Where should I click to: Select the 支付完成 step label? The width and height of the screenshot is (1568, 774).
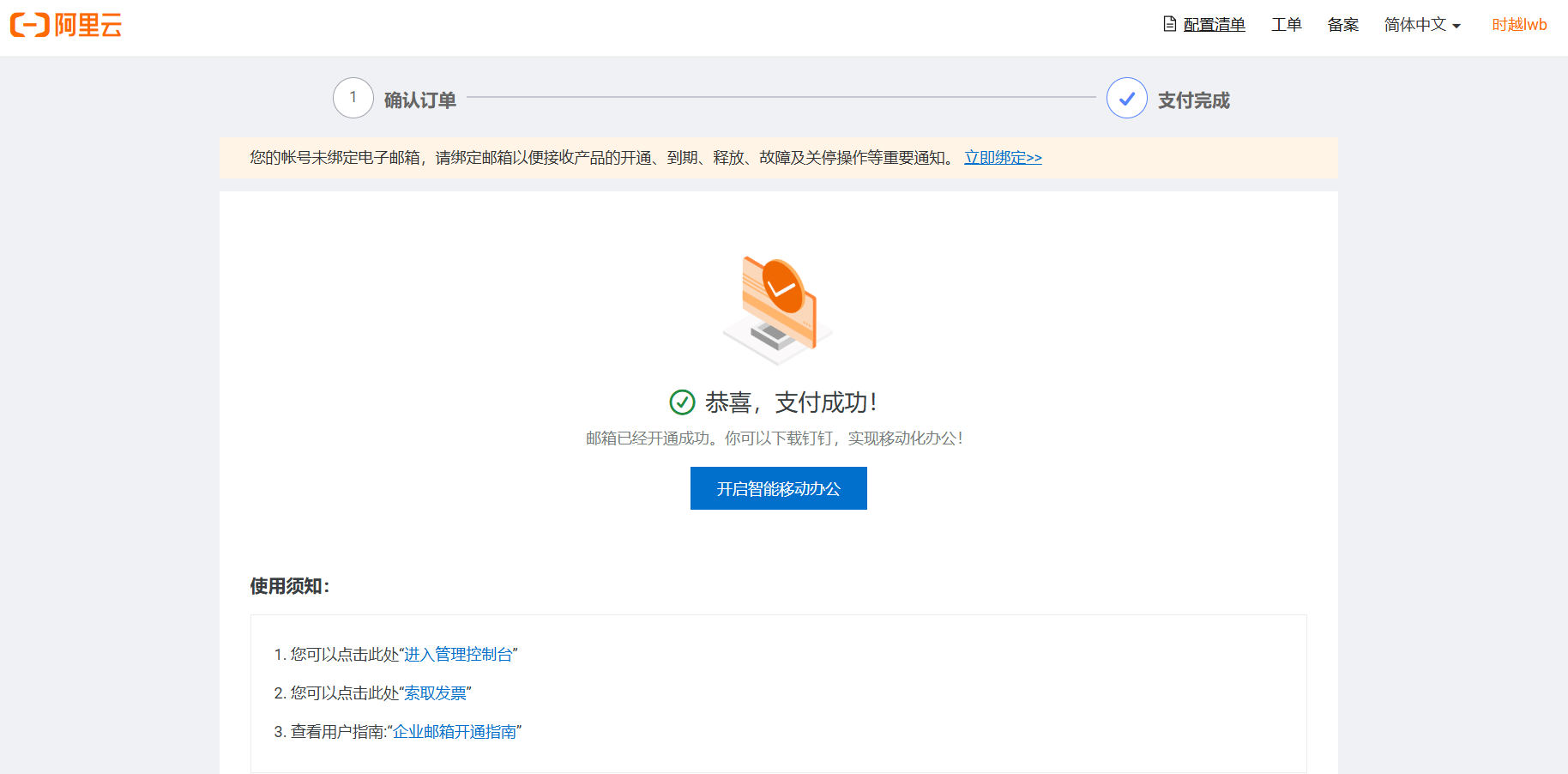pyautogui.click(x=1194, y=100)
